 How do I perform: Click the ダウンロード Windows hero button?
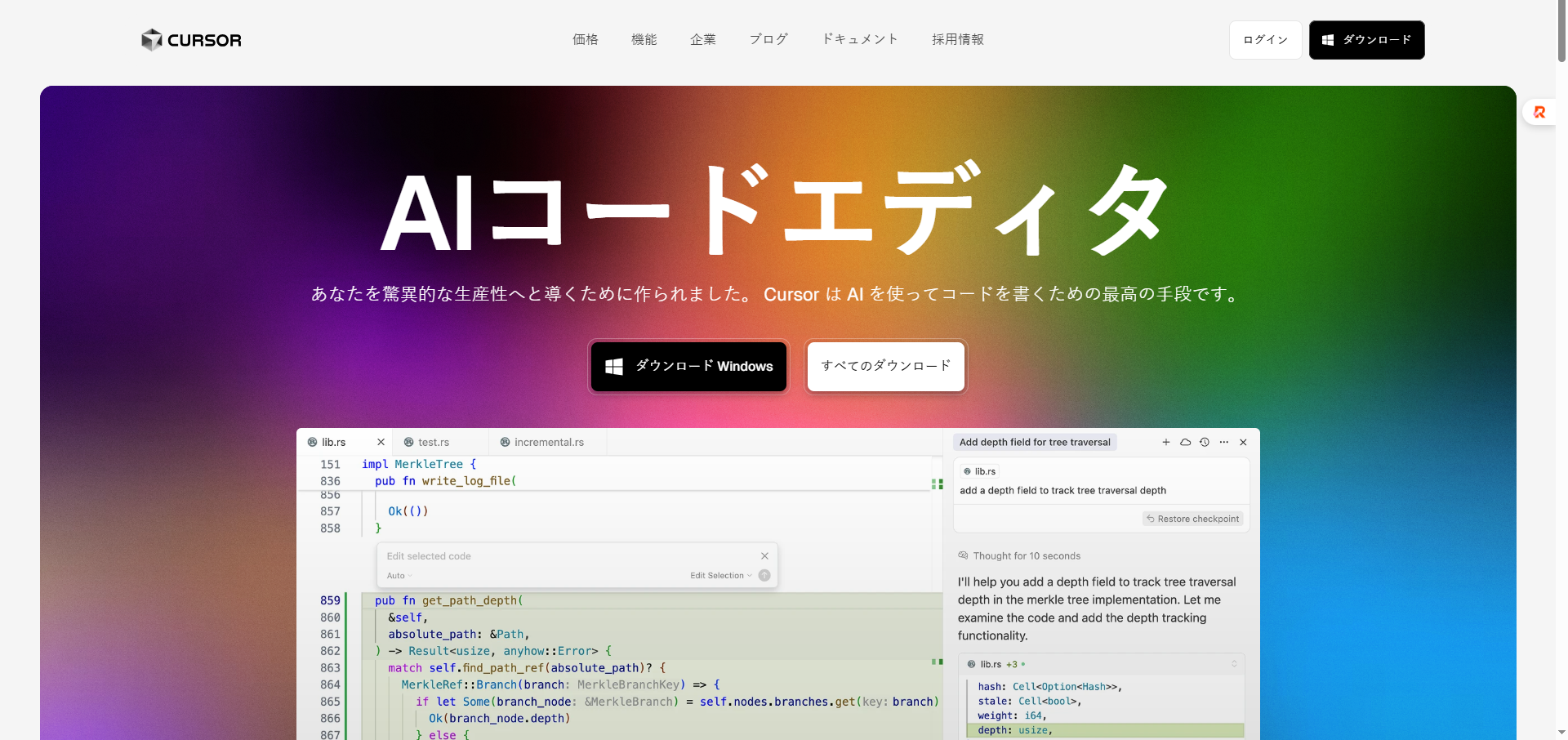(x=688, y=367)
